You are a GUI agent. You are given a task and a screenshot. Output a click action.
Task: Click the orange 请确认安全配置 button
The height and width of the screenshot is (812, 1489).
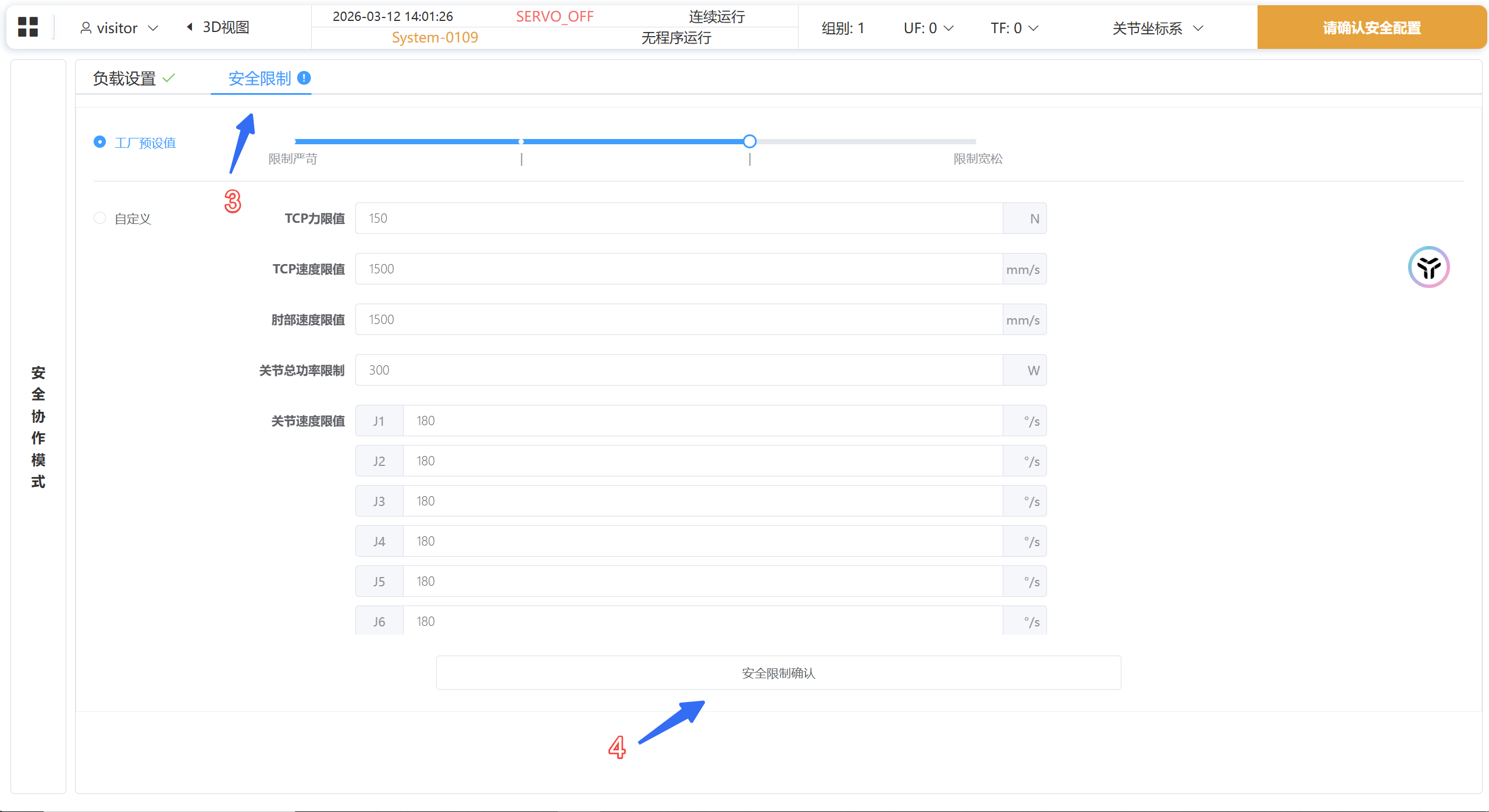[1372, 27]
